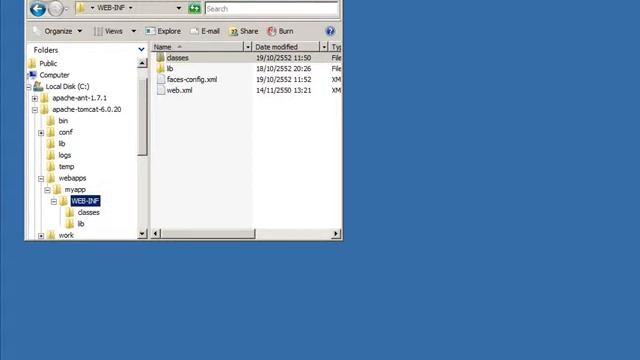The height and width of the screenshot is (360, 640).
Task: Click file list horizontal scrollbar right arrow
Action: 336,233
